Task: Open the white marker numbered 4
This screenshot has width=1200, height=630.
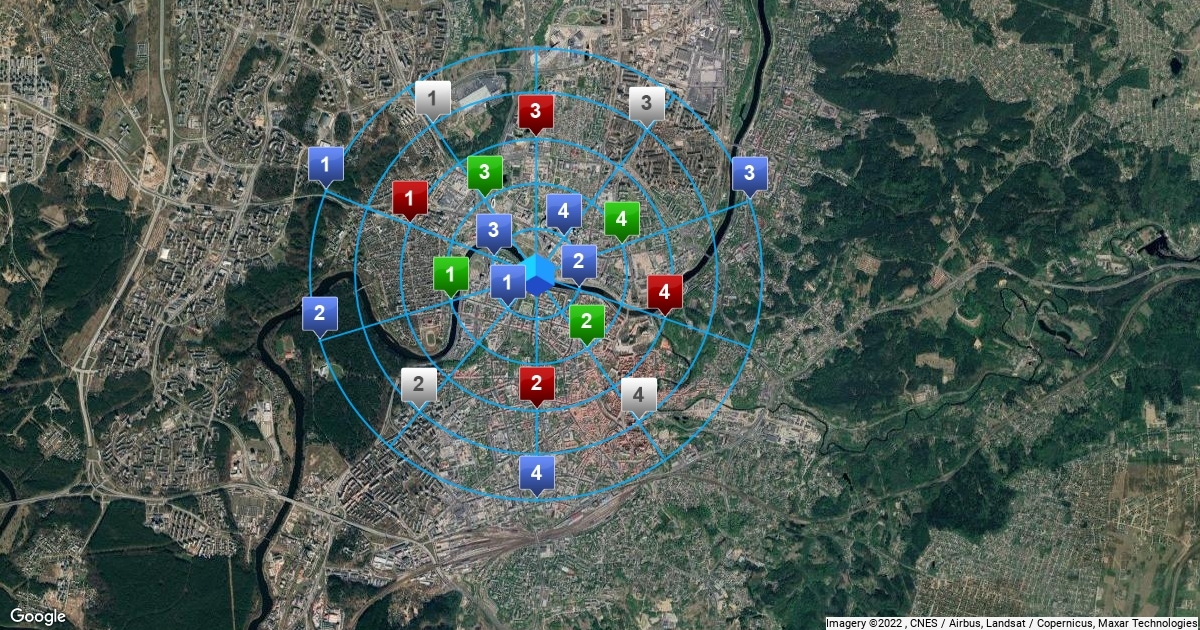Action: point(639,395)
